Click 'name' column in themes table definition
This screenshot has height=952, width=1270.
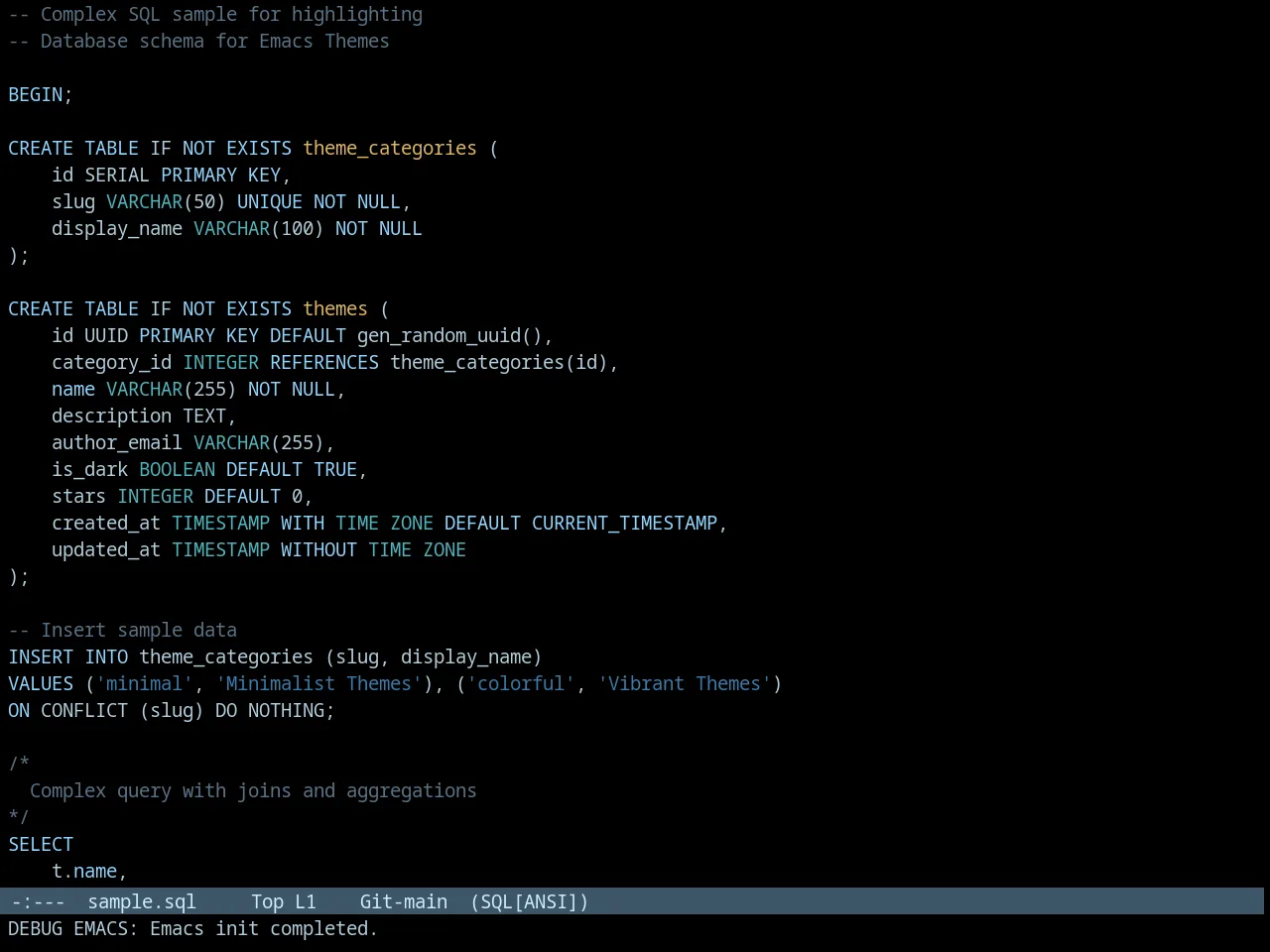(73, 389)
